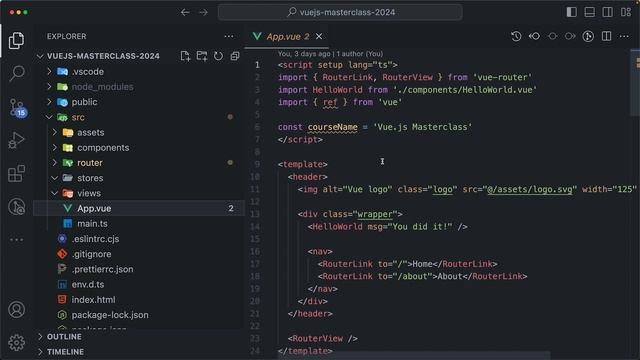This screenshot has height=360, width=640.
Task: Split the editor to the right
Action: 607,36
